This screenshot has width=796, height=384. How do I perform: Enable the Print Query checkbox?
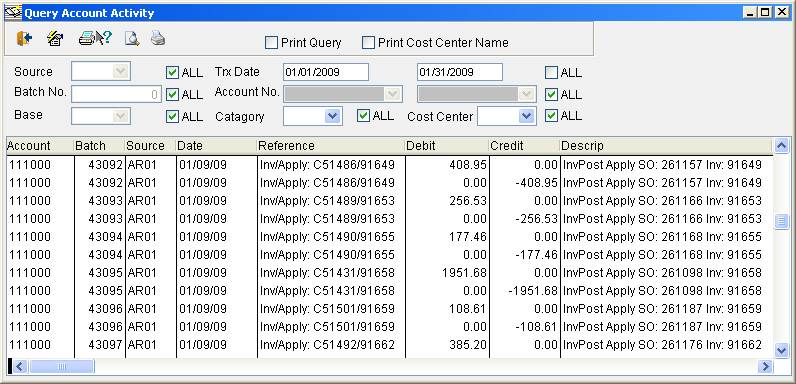coord(271,43)
